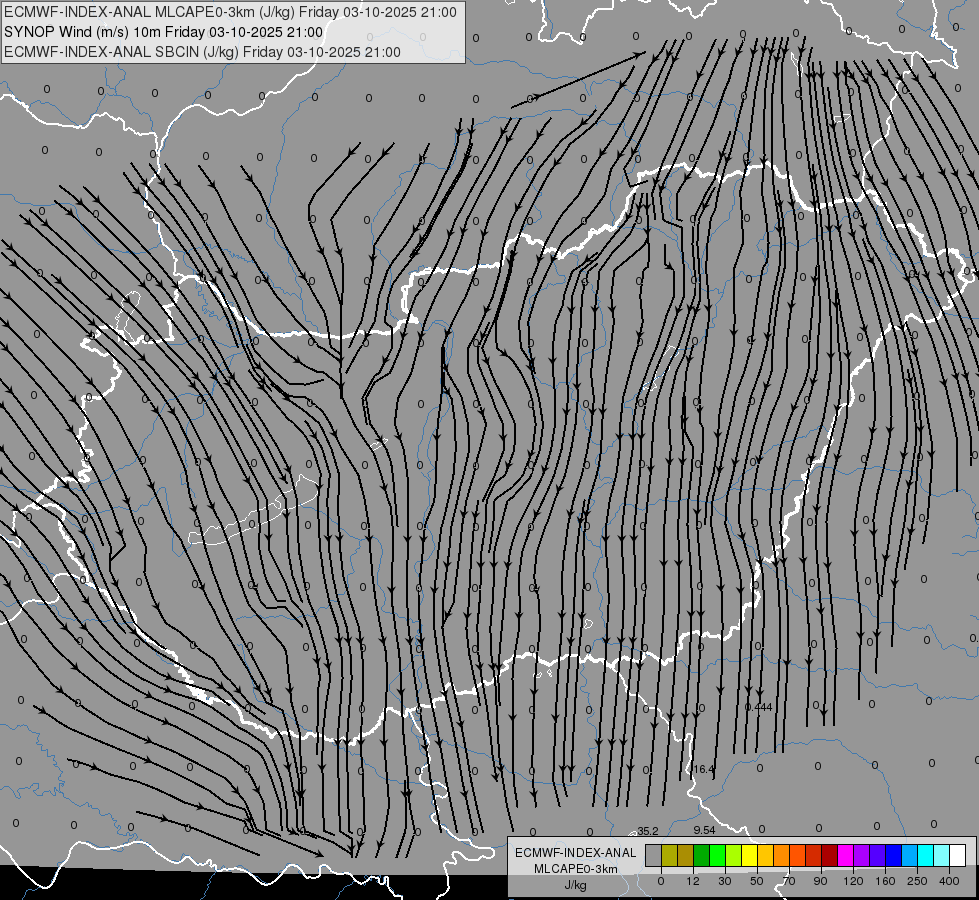The width and height of the screenshot is (979, 900).
Task: Click the MLCAPE0-3km label in the legend
Action: [575, 869]
